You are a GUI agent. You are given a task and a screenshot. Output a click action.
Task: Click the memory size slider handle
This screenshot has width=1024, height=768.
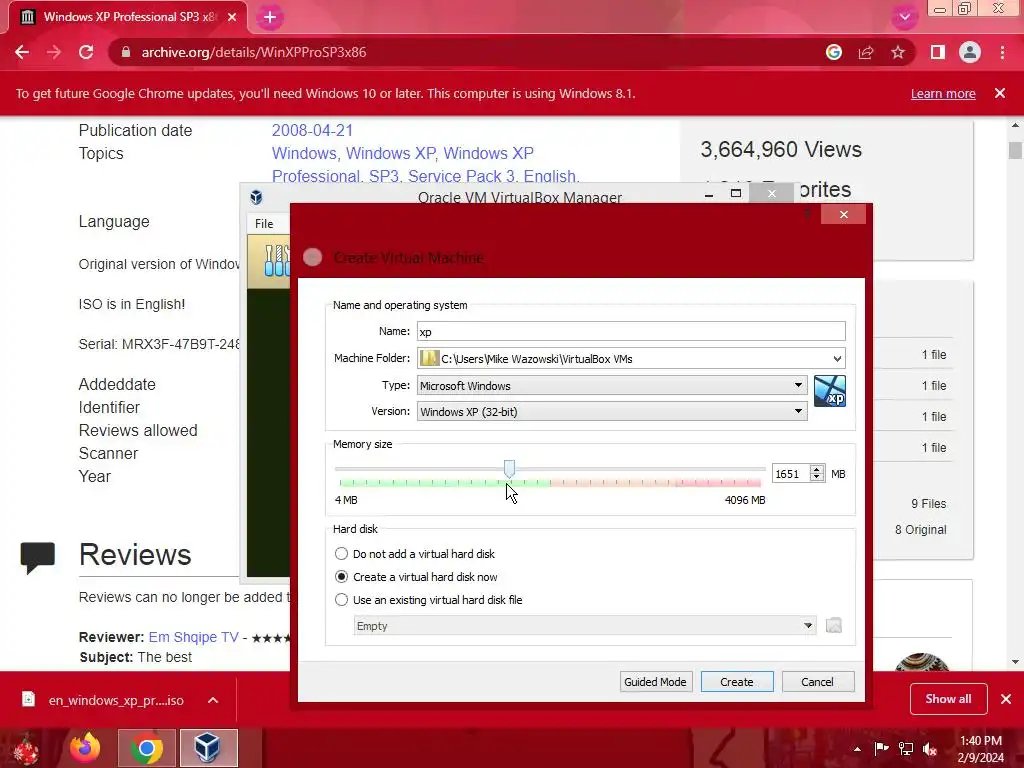click(509, 468)
